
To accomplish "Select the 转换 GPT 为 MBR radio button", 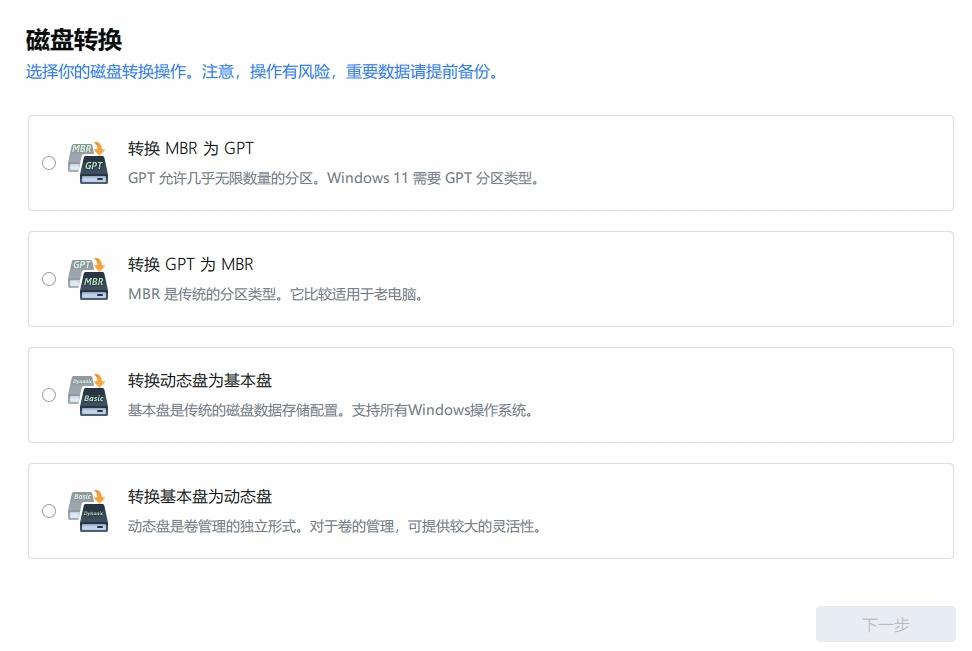I will tap(49, 279).
